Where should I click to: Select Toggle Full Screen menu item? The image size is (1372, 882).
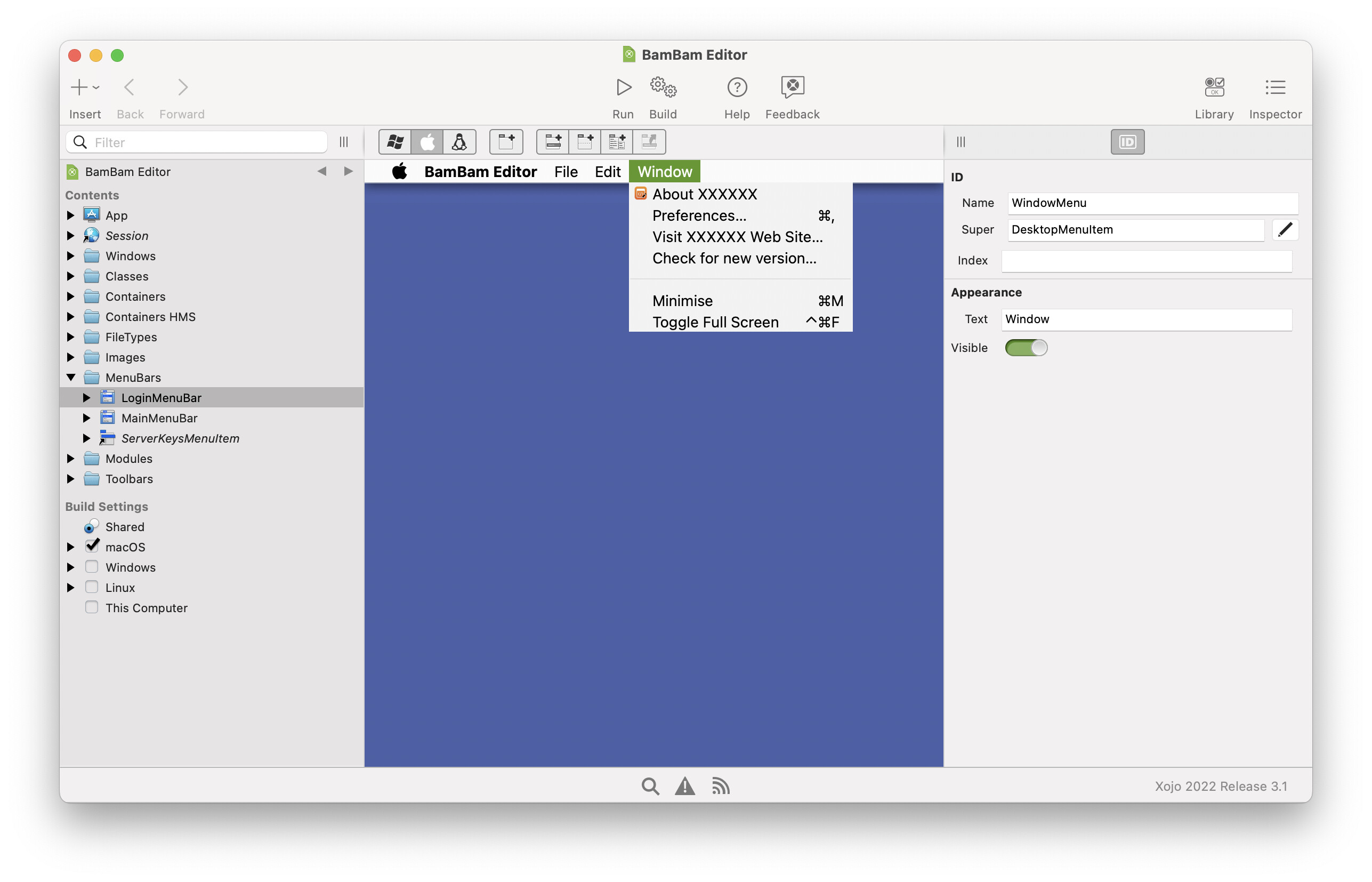click(x=741, y=322)
